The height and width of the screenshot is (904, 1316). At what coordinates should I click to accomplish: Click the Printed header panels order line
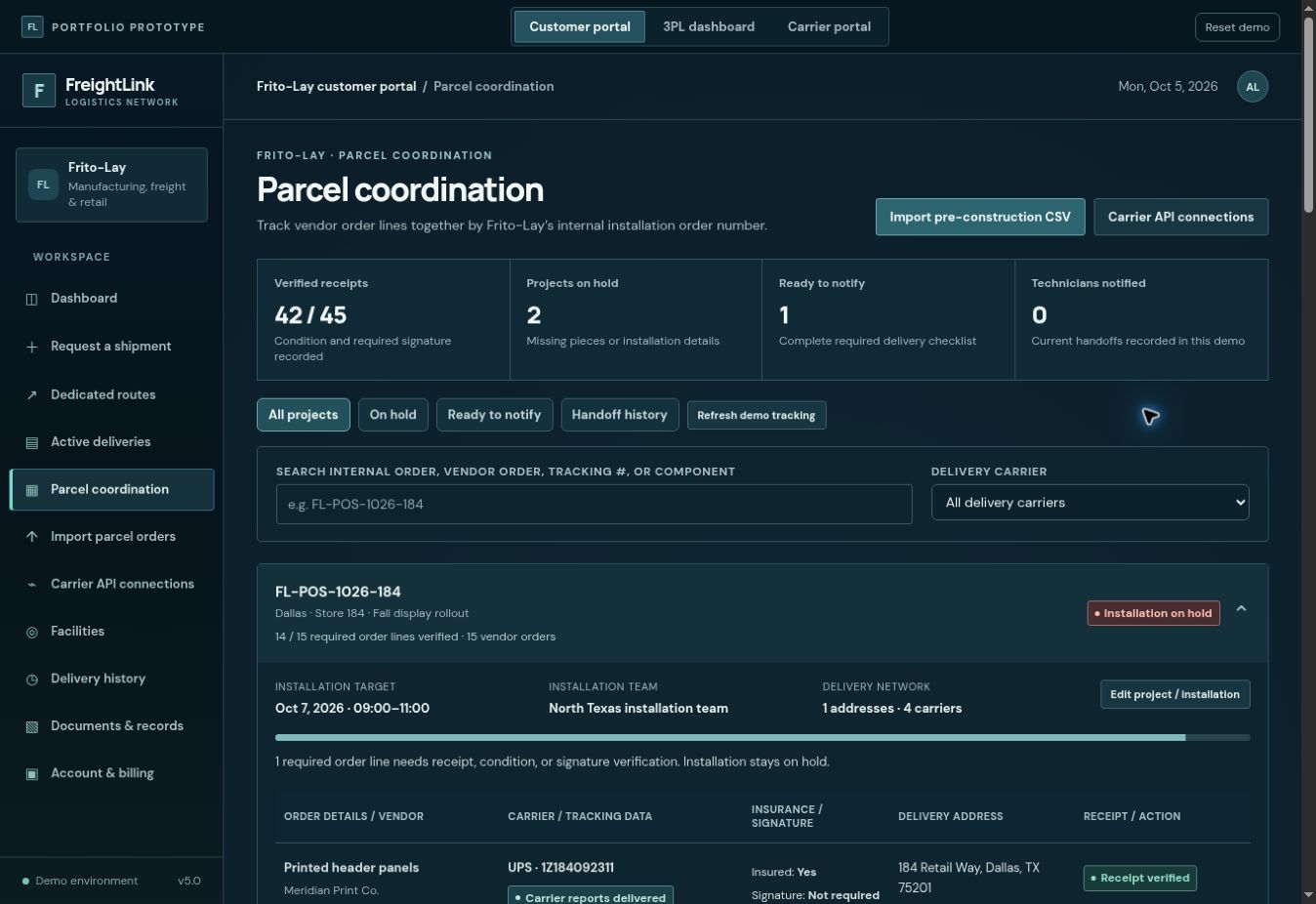click(x=351, y=868)
